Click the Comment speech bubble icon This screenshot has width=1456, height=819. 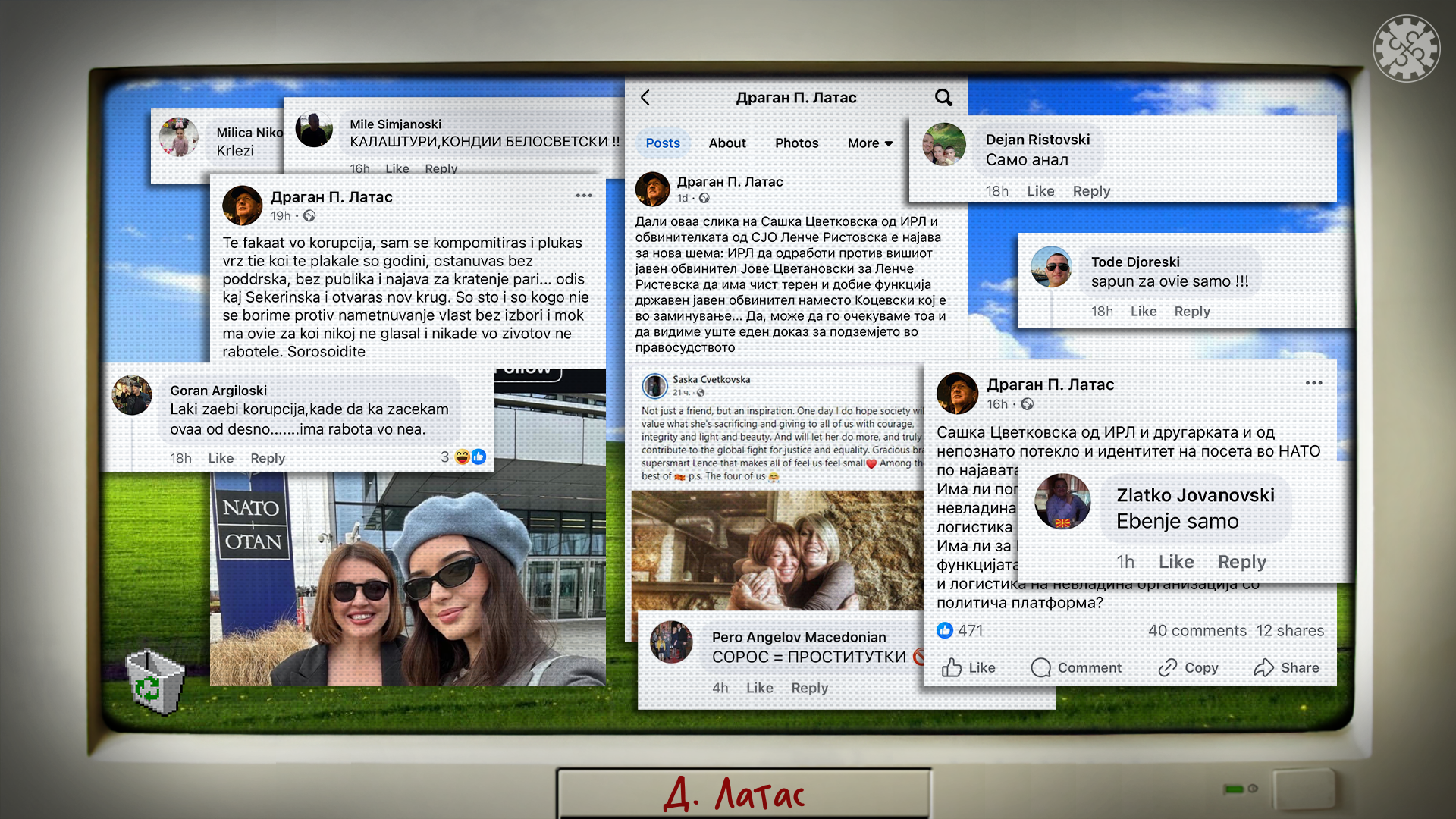tap(1041, 668)
